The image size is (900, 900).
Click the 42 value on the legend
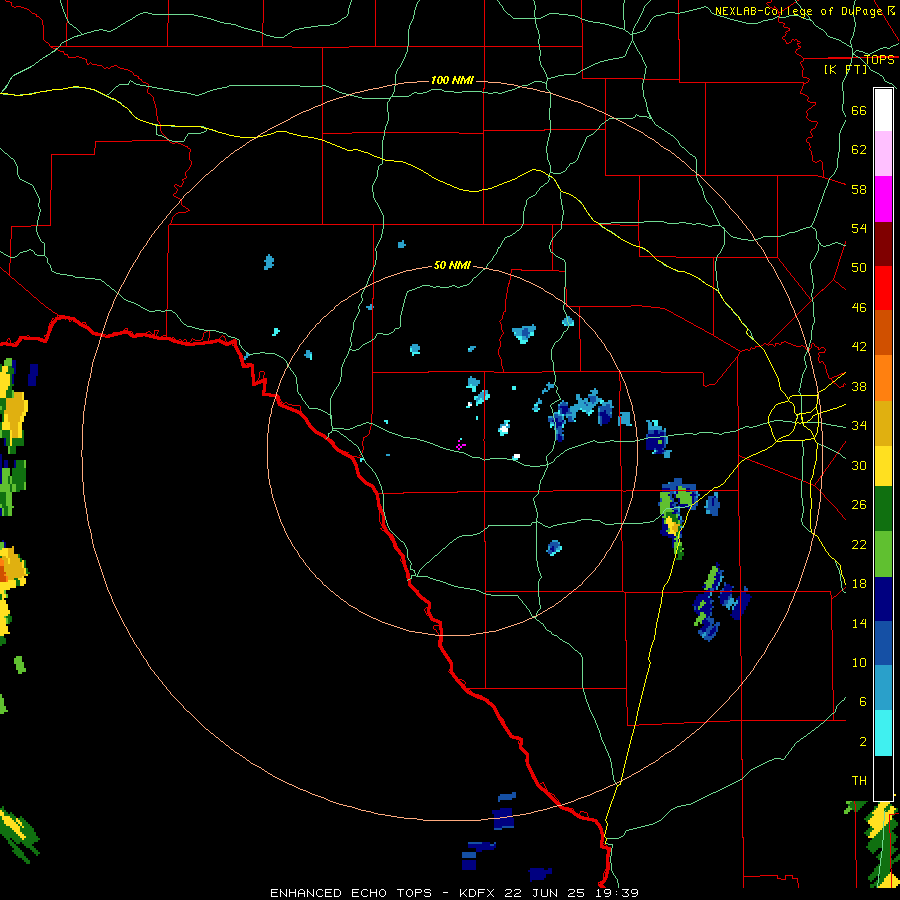[859, 347]
